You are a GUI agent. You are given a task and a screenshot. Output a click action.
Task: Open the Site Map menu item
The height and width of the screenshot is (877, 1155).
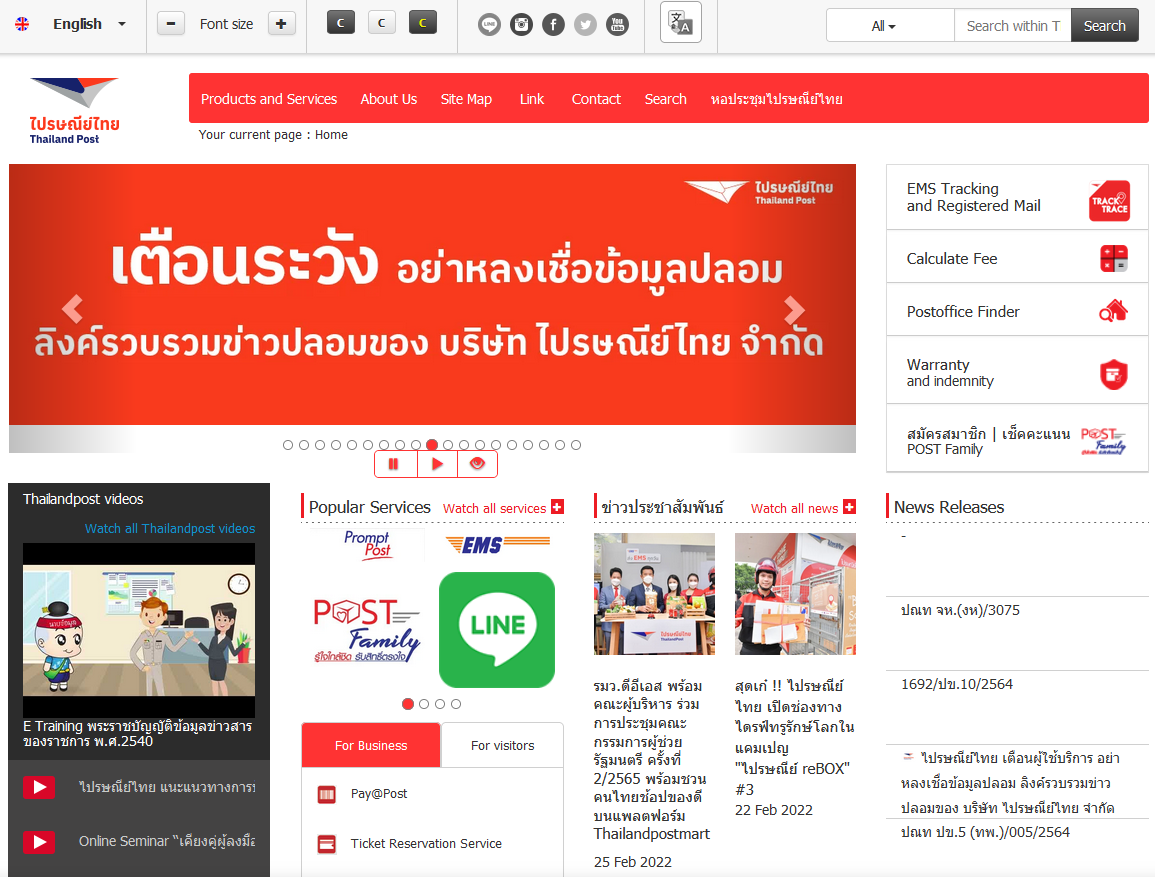(466, 99)
